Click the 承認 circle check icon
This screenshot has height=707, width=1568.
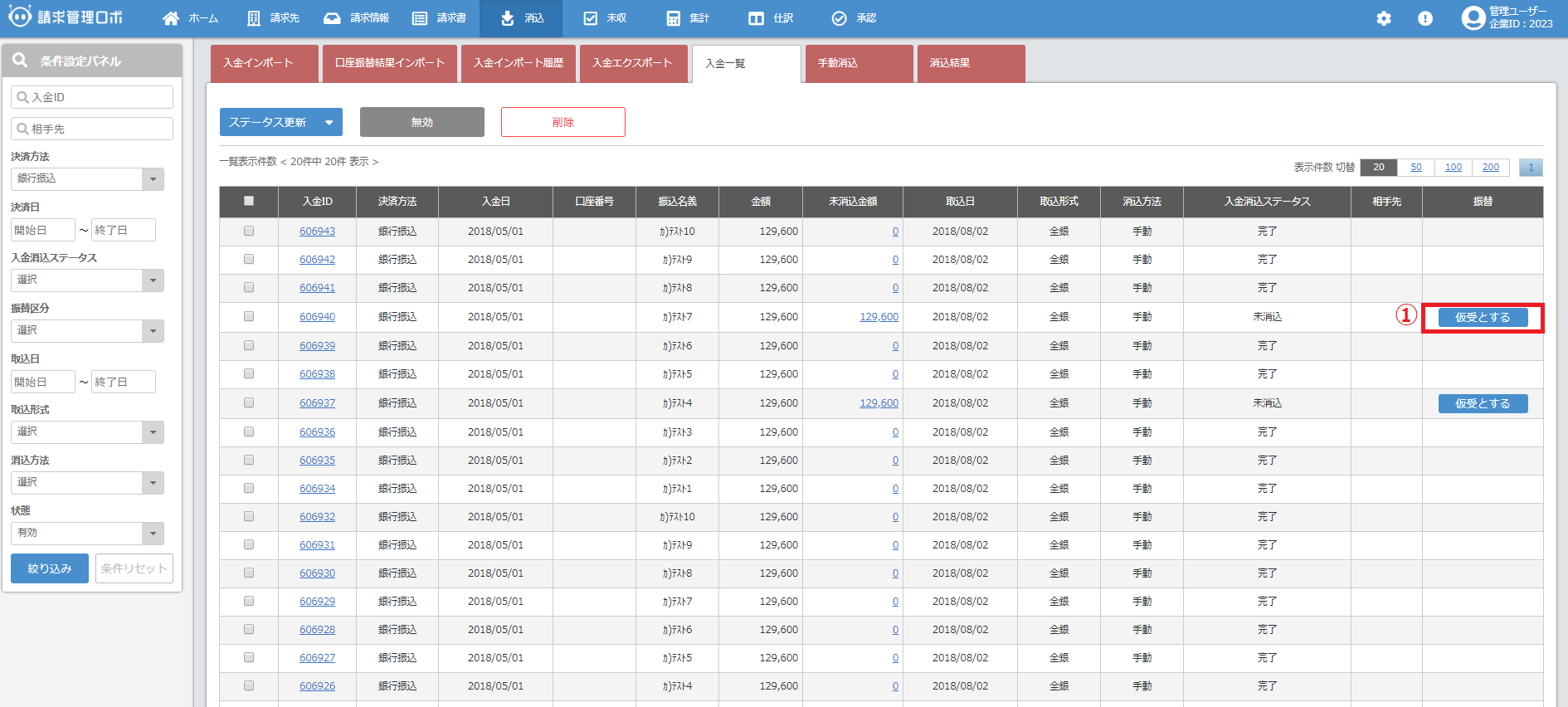(x=840, y=18)
